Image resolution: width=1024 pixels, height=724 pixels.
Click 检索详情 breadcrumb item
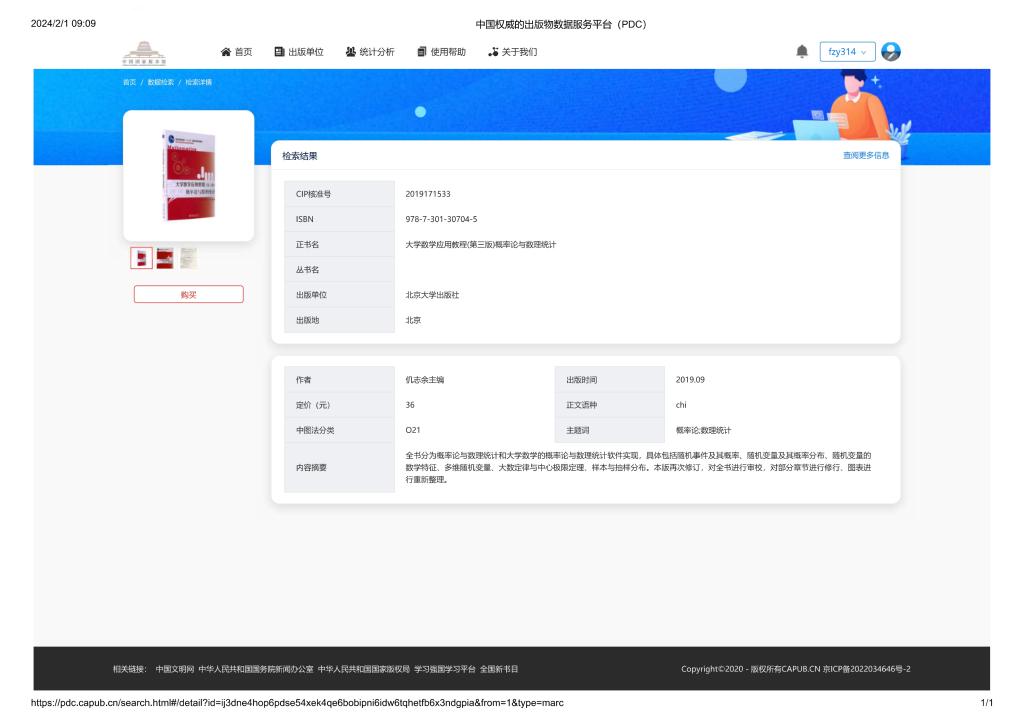199,82
